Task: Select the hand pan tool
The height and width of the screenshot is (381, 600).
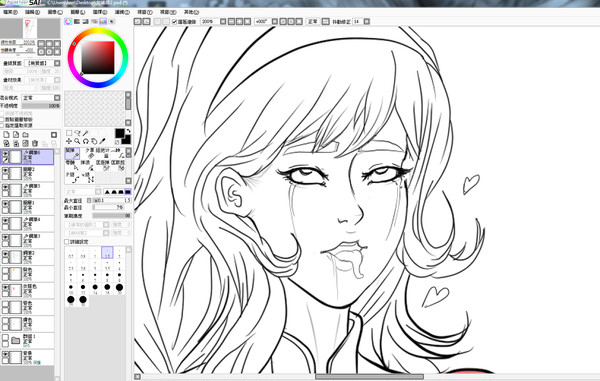Action: pyautogui.click(x=94, y=142)
